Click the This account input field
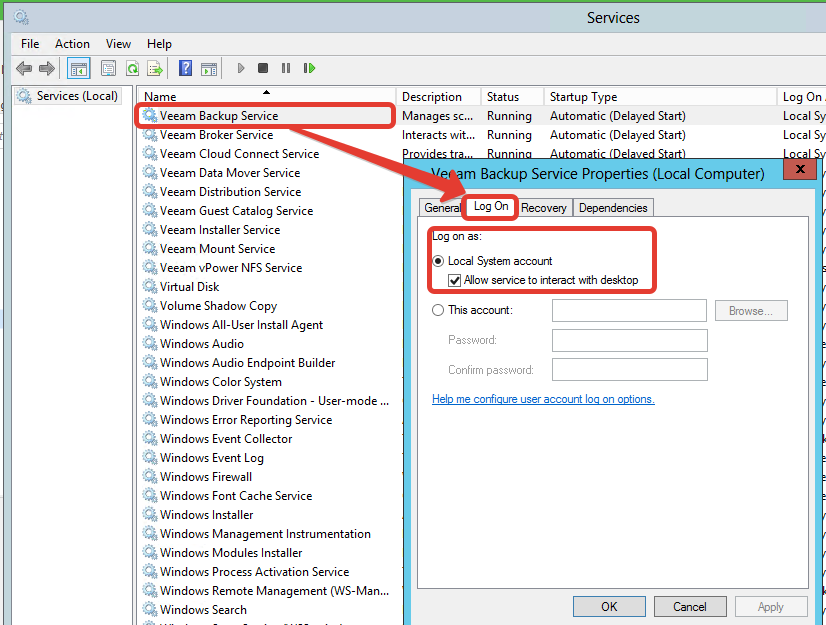 [x=629, y=310]
